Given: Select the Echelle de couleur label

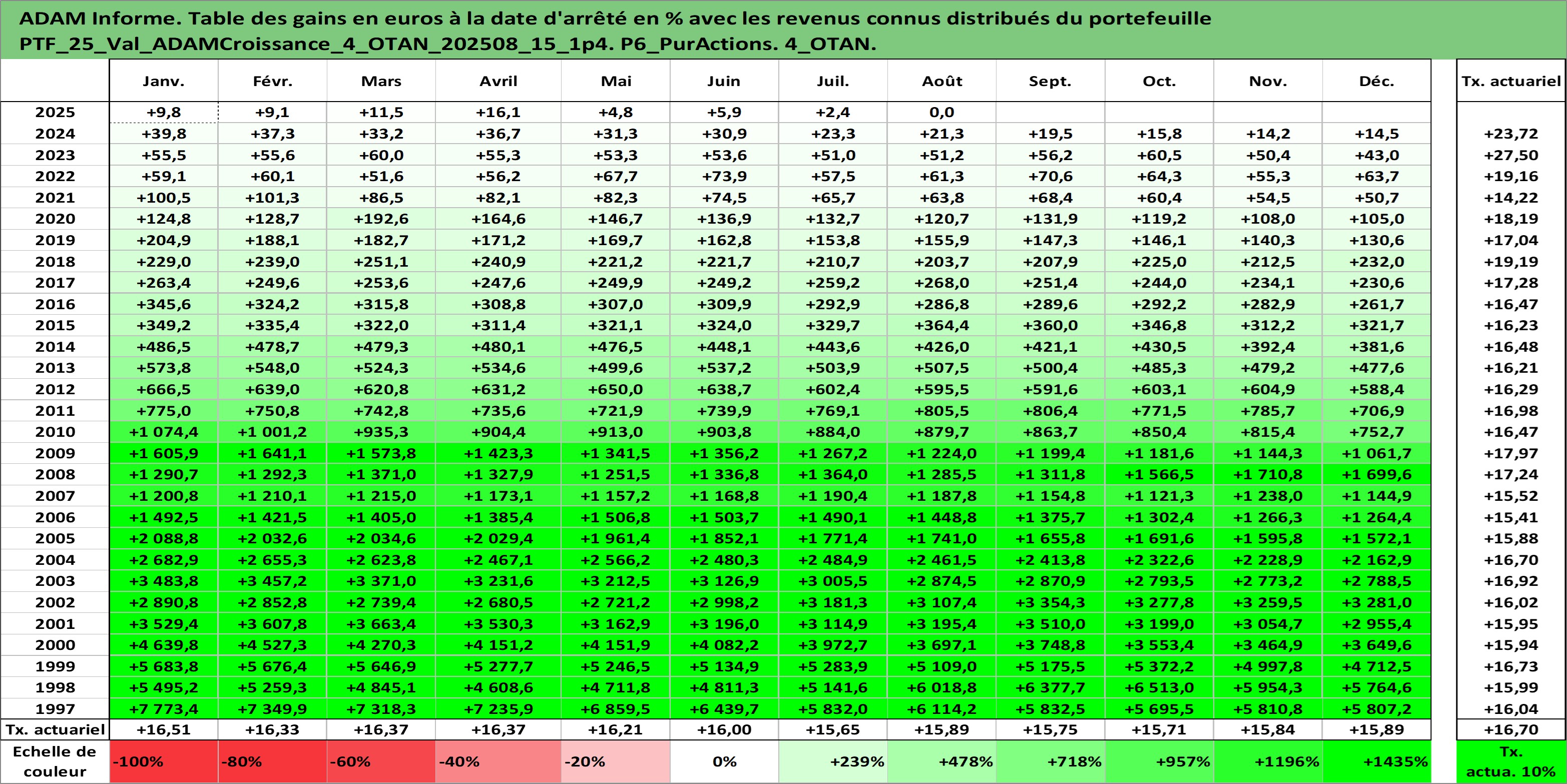Looking at the screenshot, I should point(55,761).
